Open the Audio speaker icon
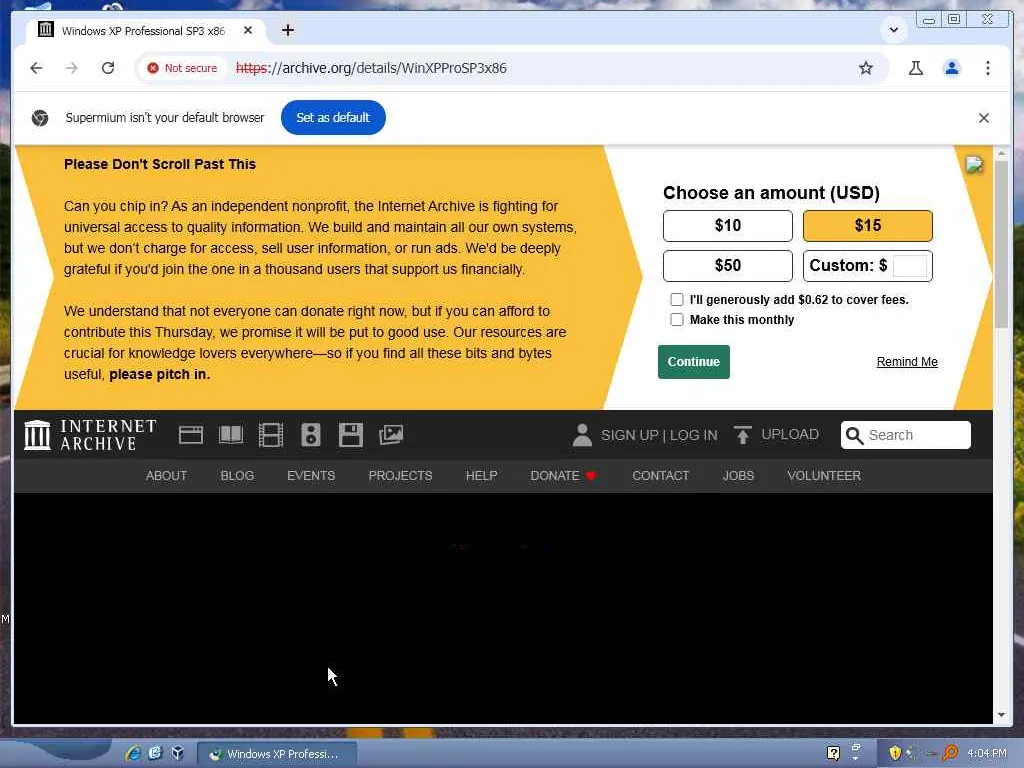Screen dimensions: 1024x768 coord(311,435)
